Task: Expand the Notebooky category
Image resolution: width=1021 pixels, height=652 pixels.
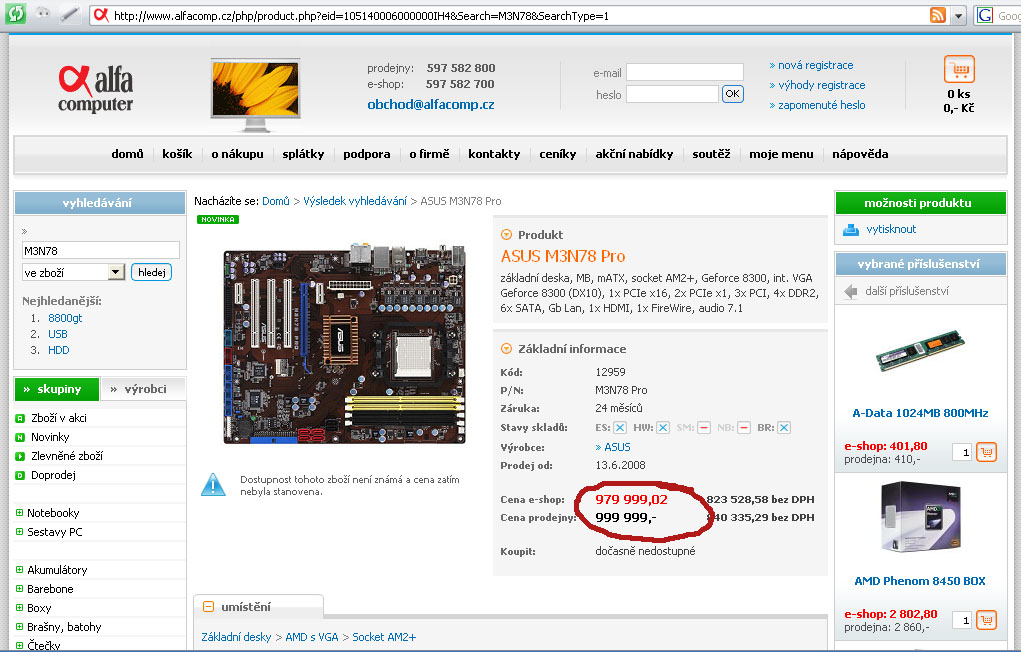Action: [x=20, y=513]
